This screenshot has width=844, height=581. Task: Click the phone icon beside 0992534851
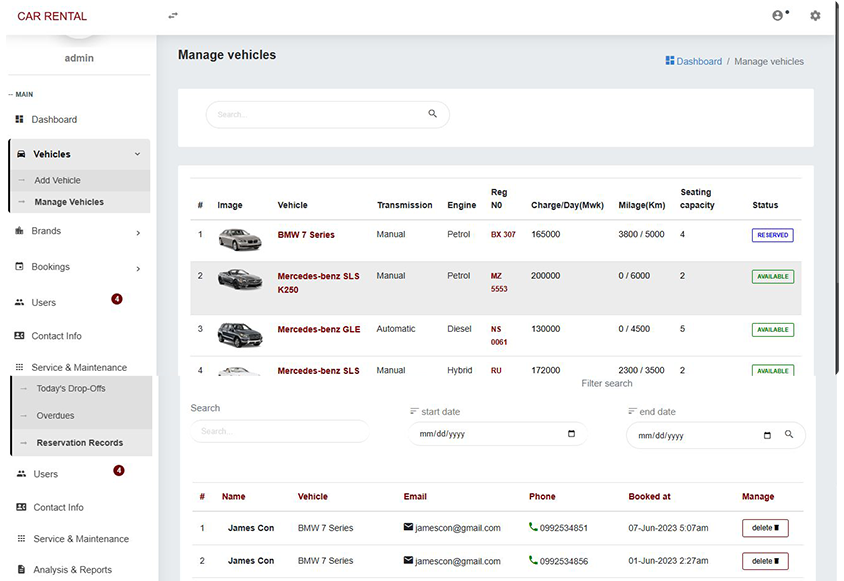click(x=533, y=527)
